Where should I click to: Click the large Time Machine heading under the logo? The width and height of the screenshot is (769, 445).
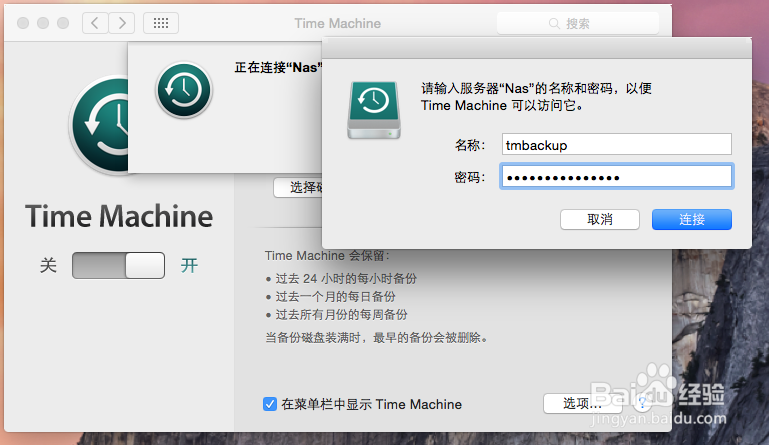119,216
